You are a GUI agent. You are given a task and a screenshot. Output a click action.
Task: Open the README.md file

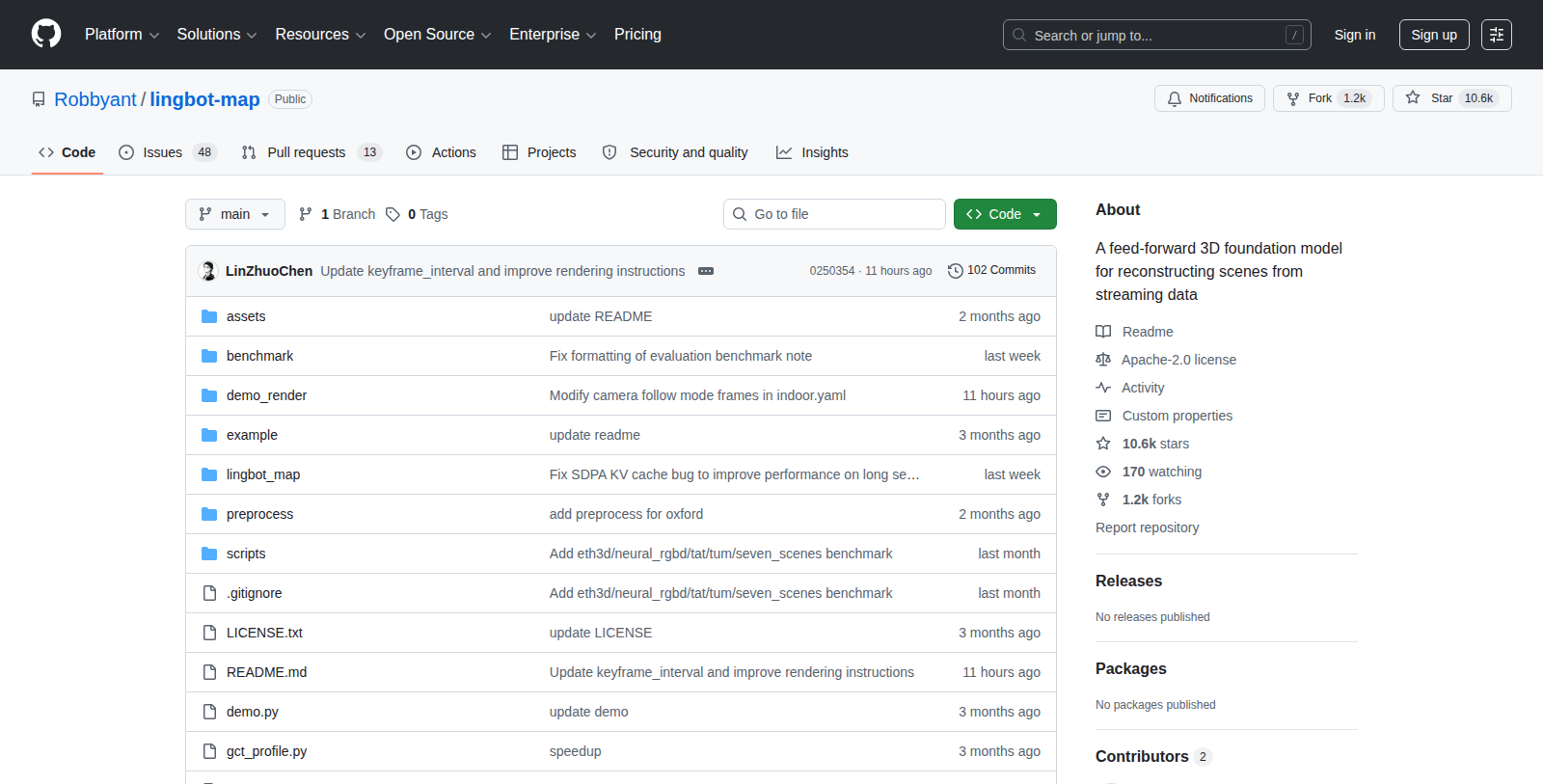pyautogui.click(x=266, y=672)
